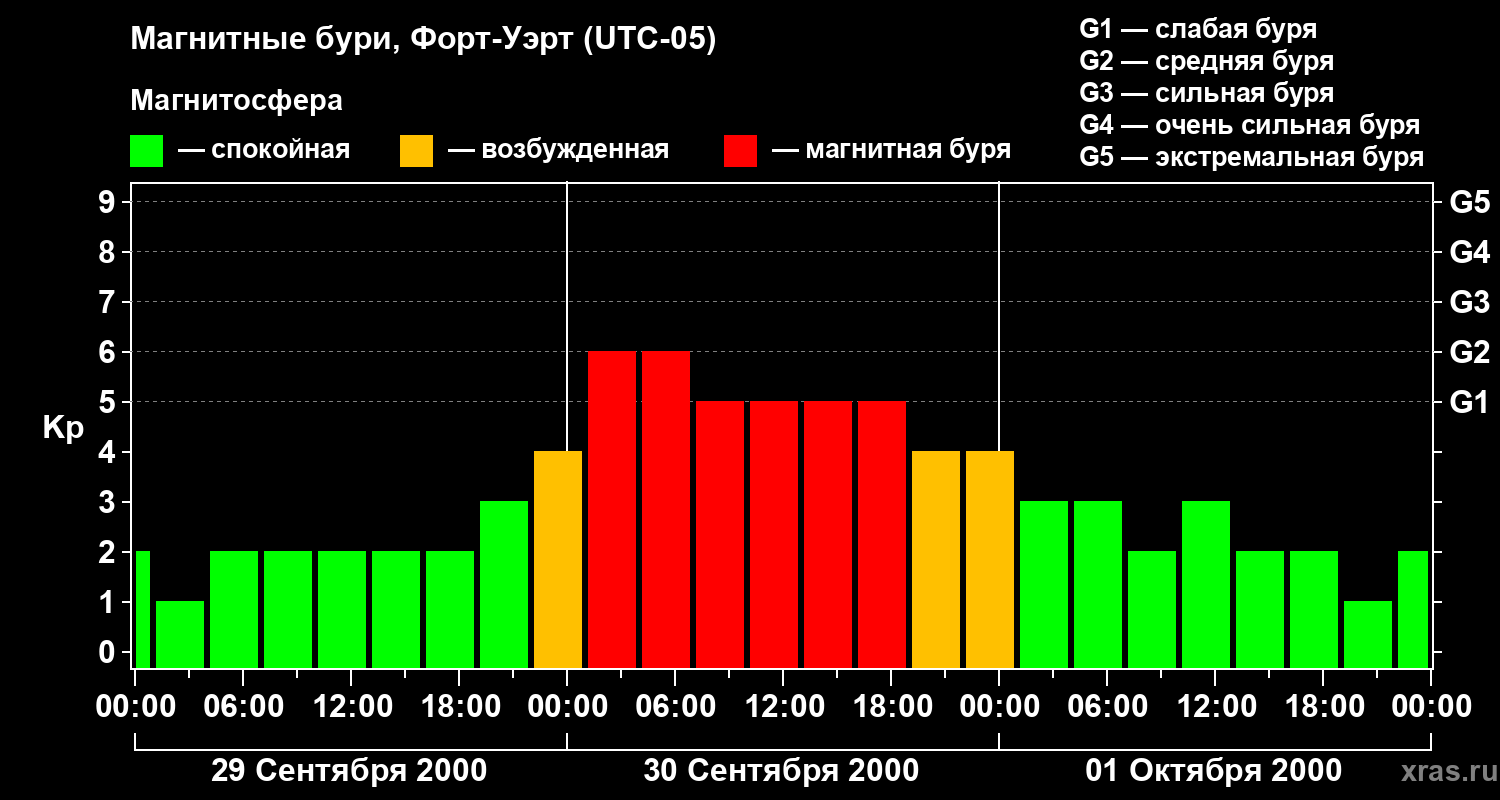Click the green Kp 1 bar on 01 October
The height and width of the screenshot is (800, 1500).
click(x=1368, y=634)
